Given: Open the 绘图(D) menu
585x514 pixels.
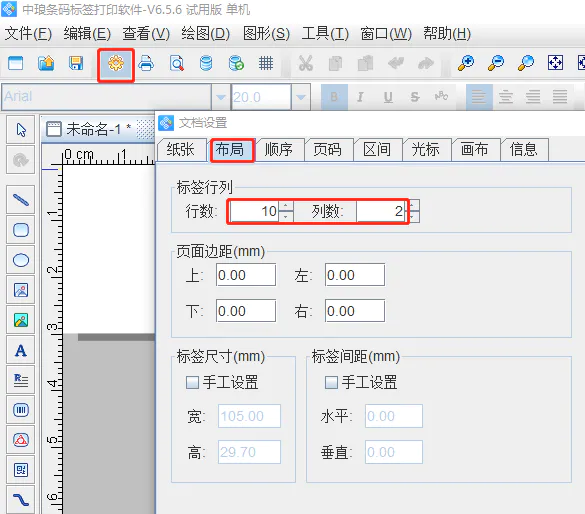Looking at the screenshot, I should coord(206,34).
